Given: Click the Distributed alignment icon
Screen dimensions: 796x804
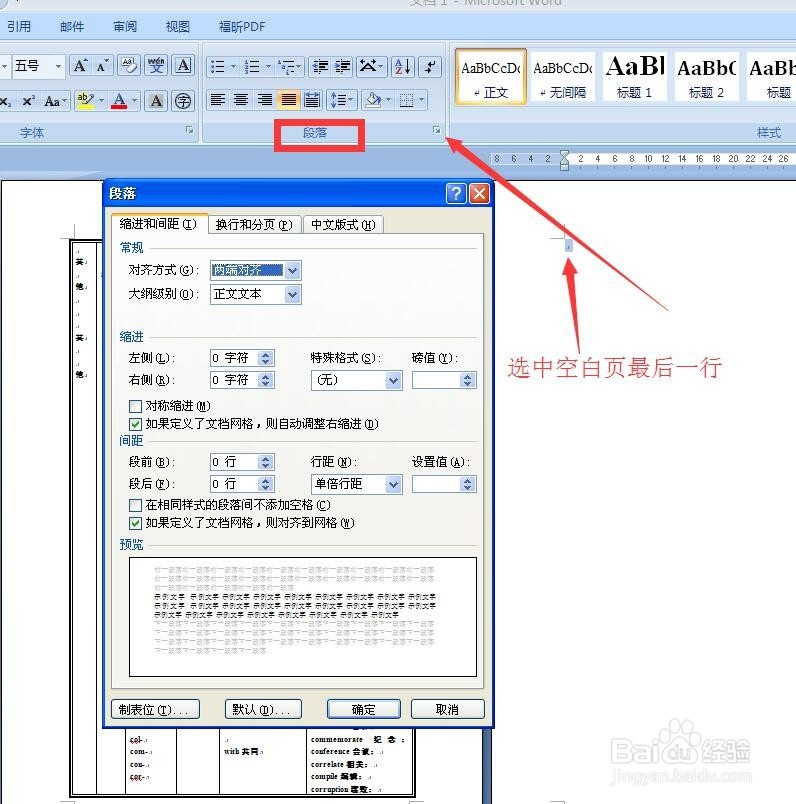Looking at the screenshot, I should coord(311,99).
